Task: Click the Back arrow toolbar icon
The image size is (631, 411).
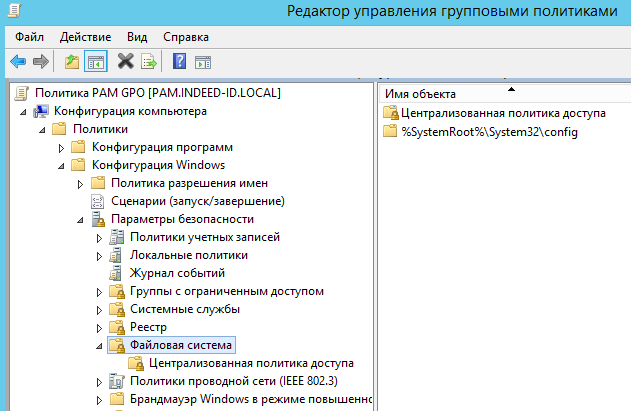Action: [x=18, y=62]
